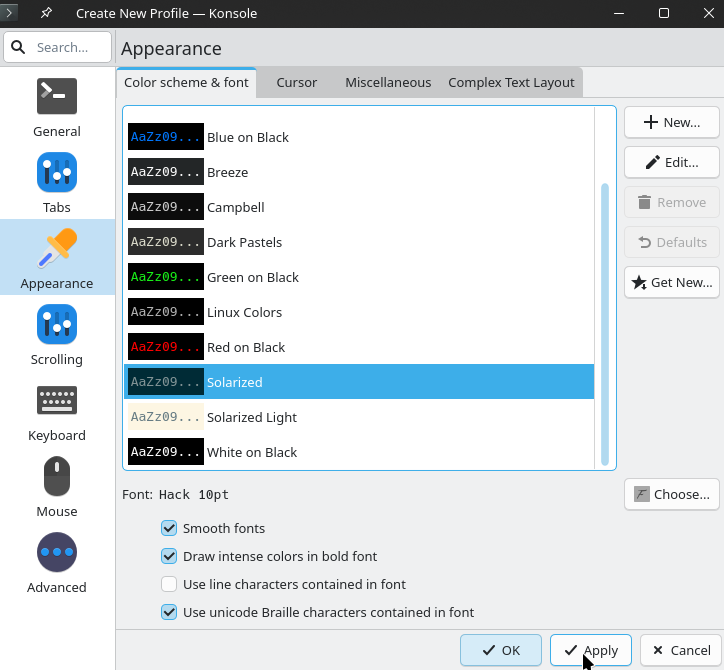The height and width of the screenshot is (670, 724).
Task: Click the Font: Hack 10pt label
Action: coord(175,495)
